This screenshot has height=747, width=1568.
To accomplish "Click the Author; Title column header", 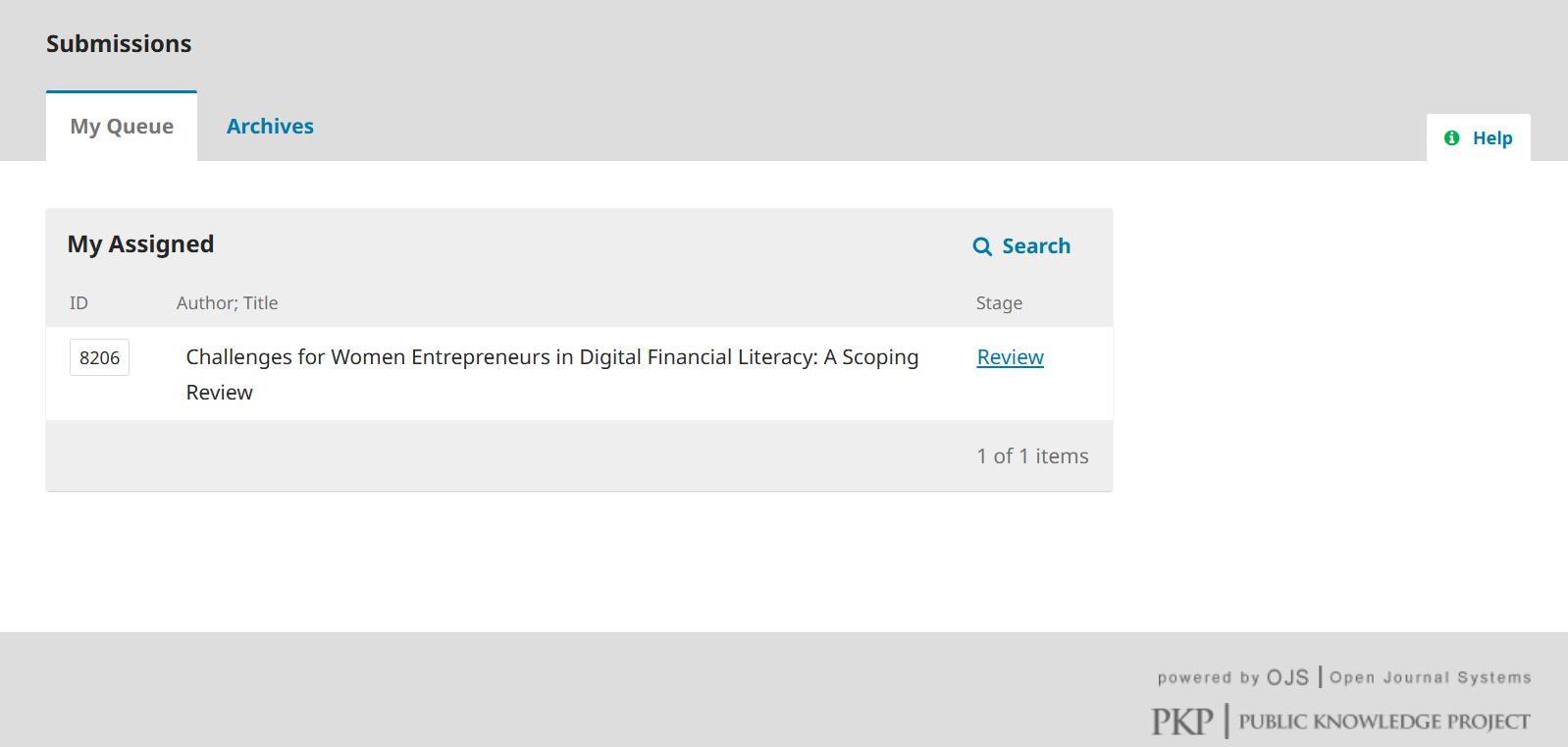I will point(227,303).
